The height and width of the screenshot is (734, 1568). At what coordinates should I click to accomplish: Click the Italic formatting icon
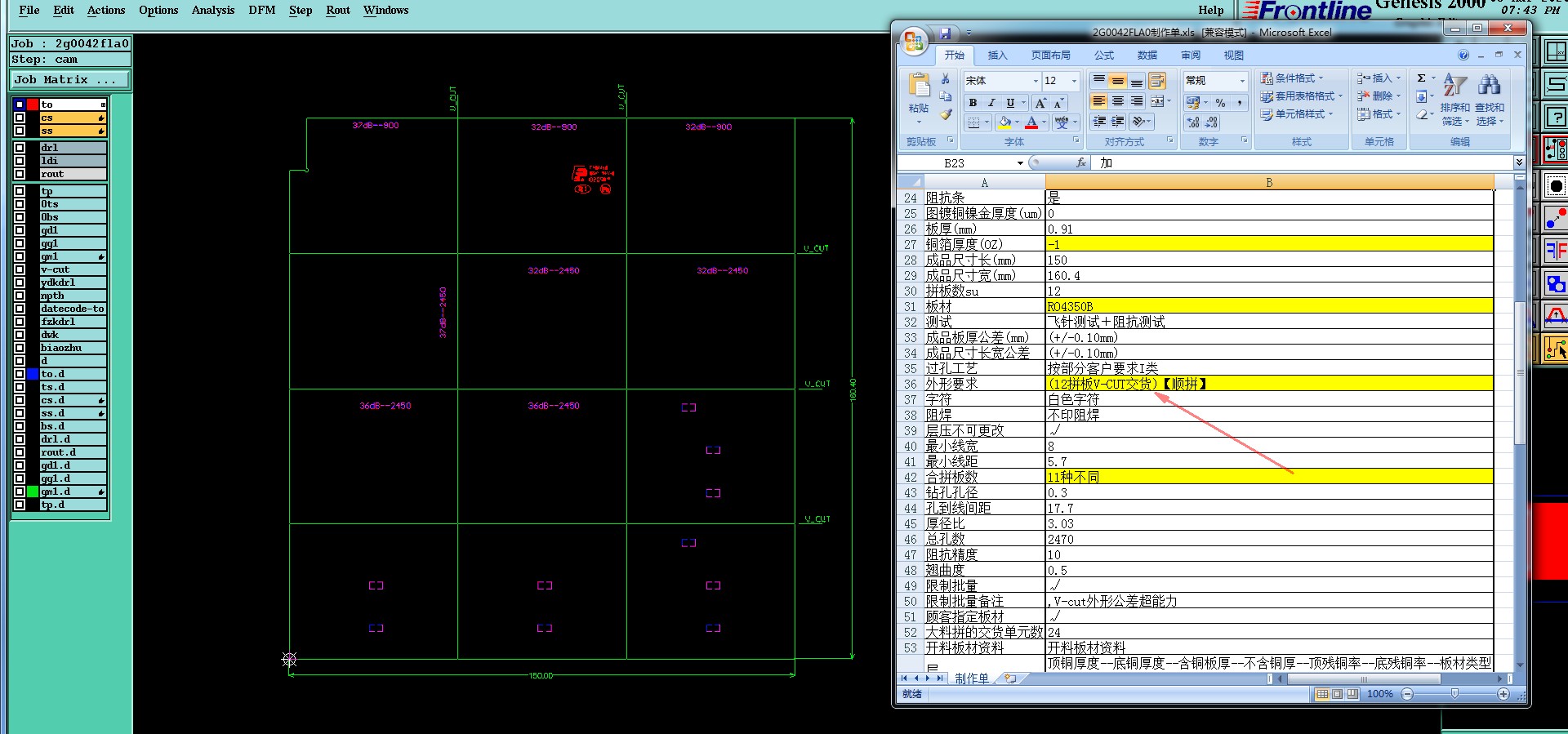point(991,103)
